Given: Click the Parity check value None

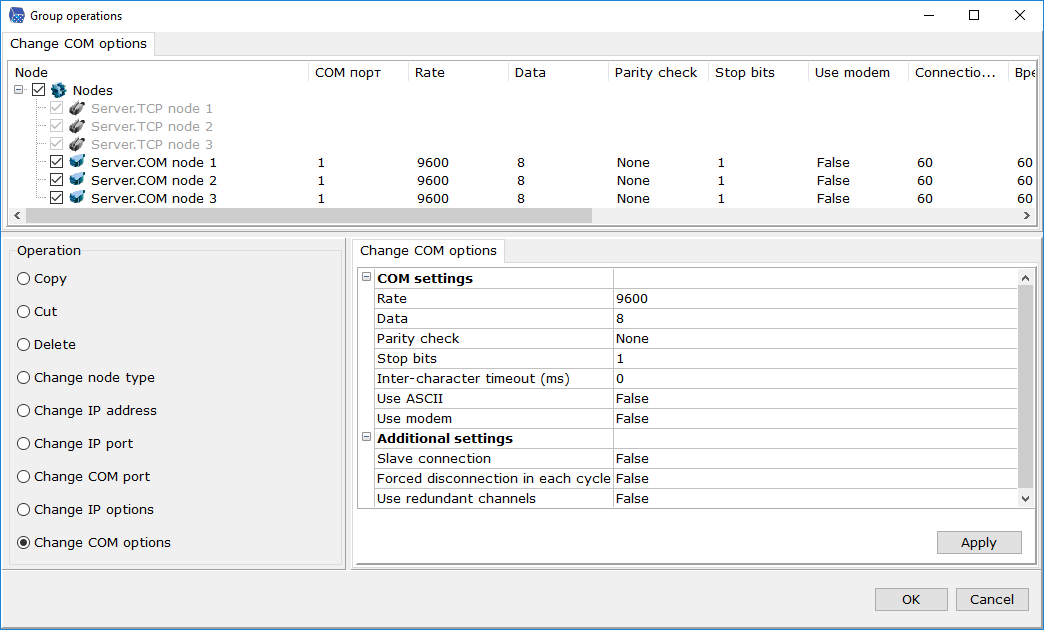Looking at the screenshot, I should coord(816,338).
